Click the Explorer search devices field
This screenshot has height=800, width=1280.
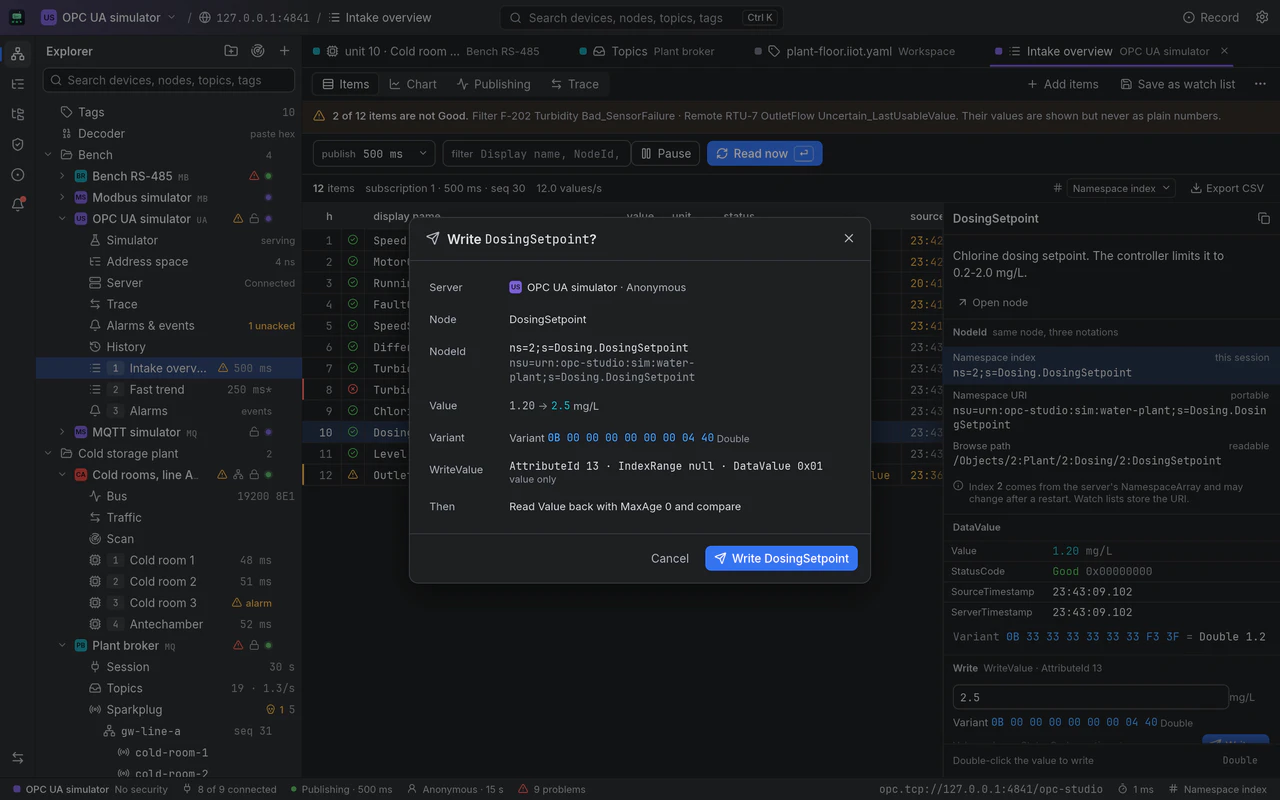[169, 80]
